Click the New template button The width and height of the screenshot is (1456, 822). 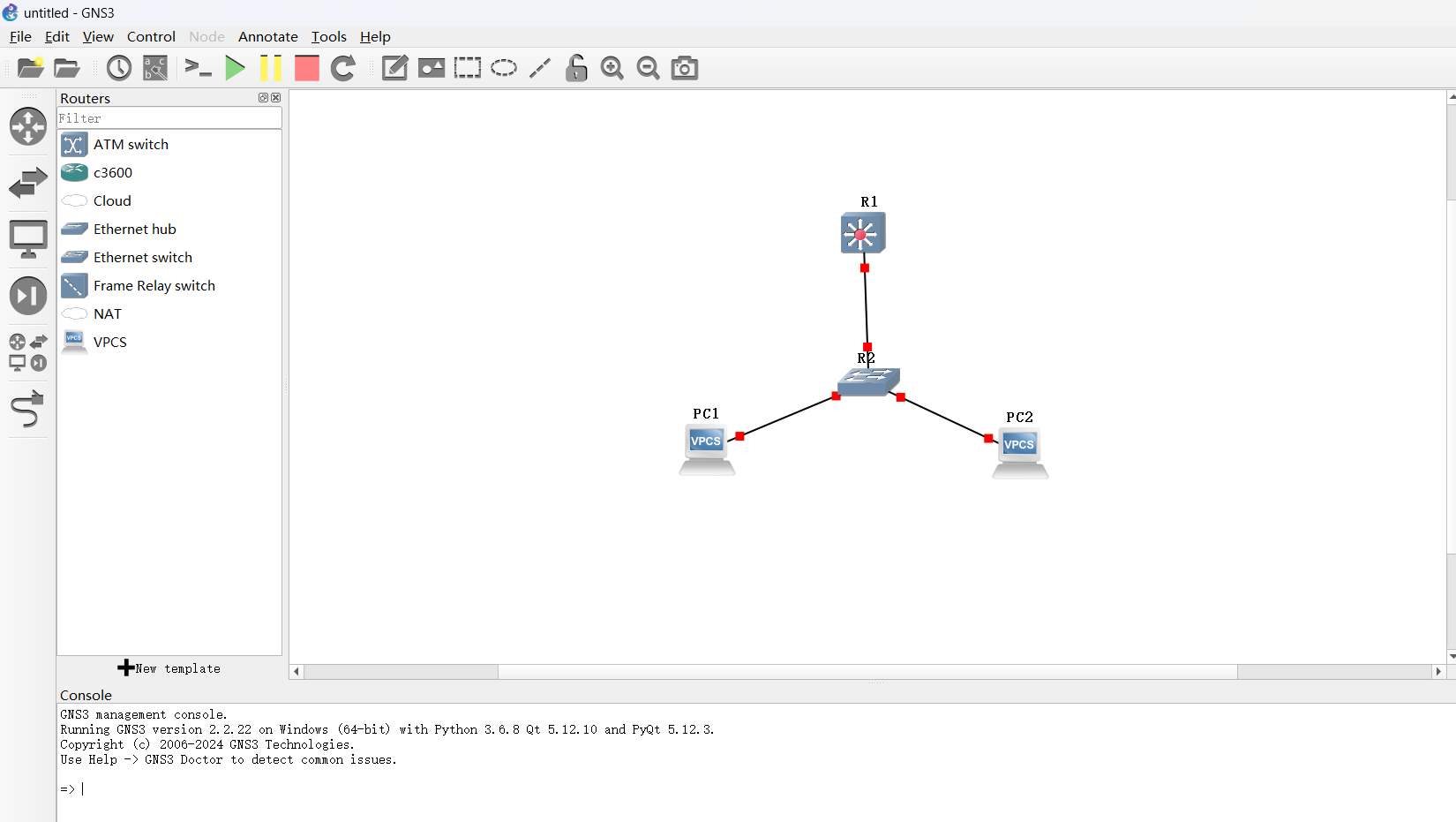(x=169, y=668)
